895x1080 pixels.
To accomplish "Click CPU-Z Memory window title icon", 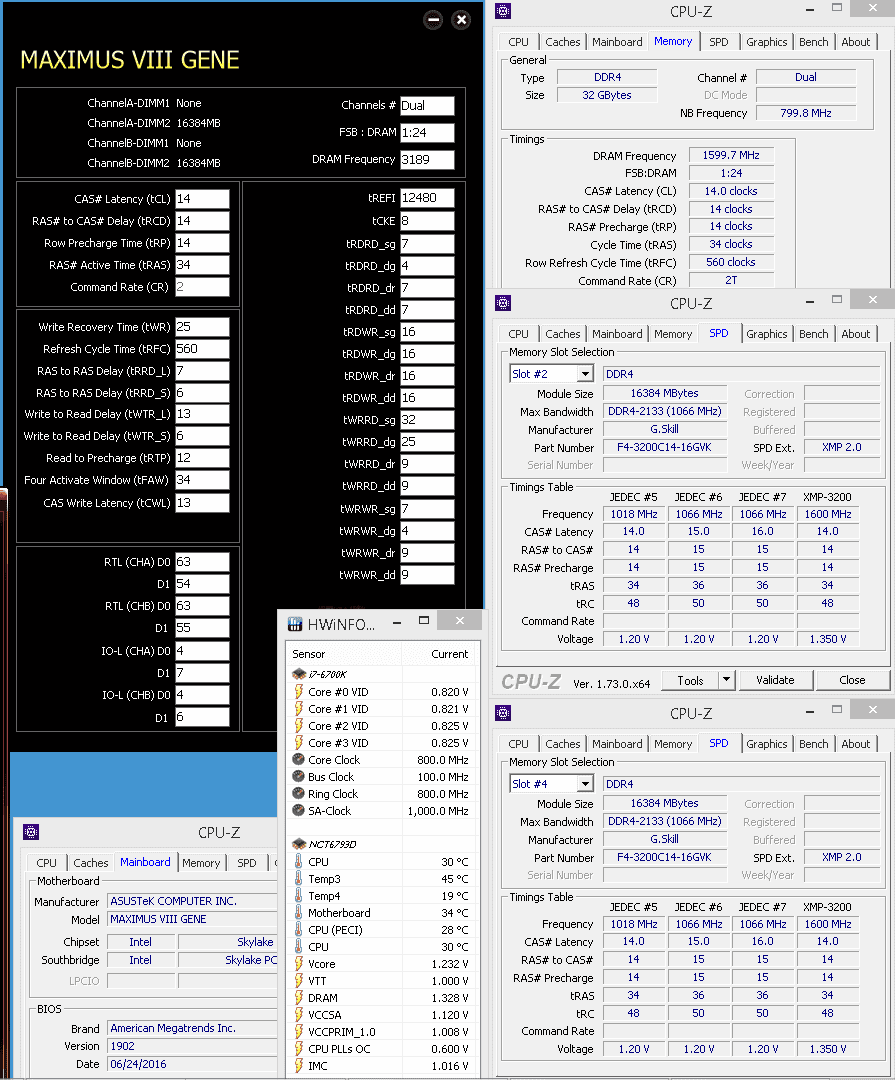I will [504, 10].
